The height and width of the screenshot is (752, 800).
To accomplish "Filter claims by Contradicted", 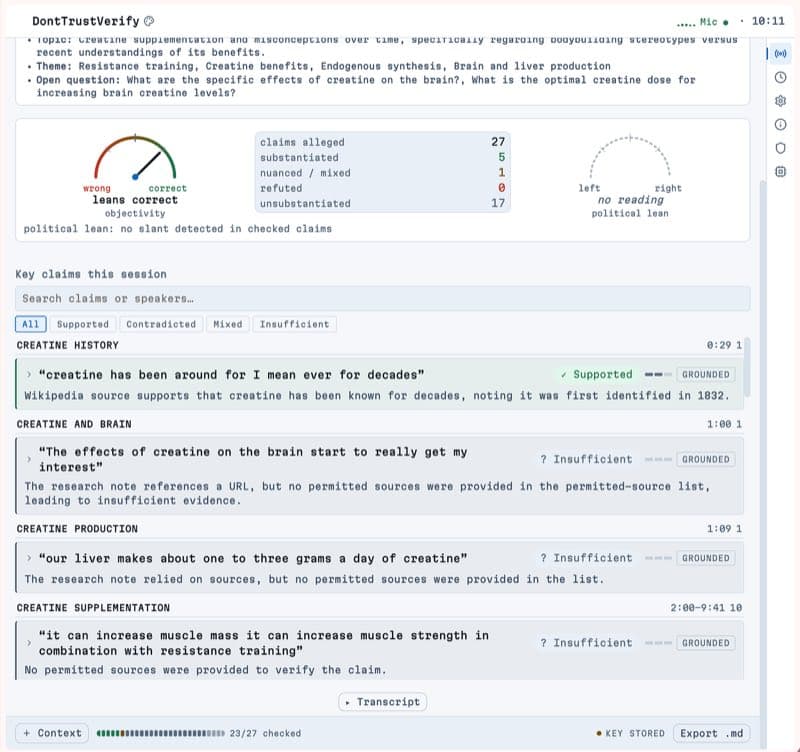I will [161, 324].
